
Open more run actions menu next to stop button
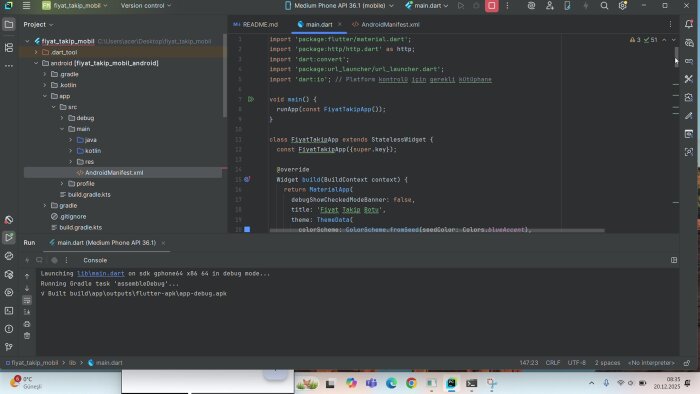pyautogui.click(x=507, y=6)
